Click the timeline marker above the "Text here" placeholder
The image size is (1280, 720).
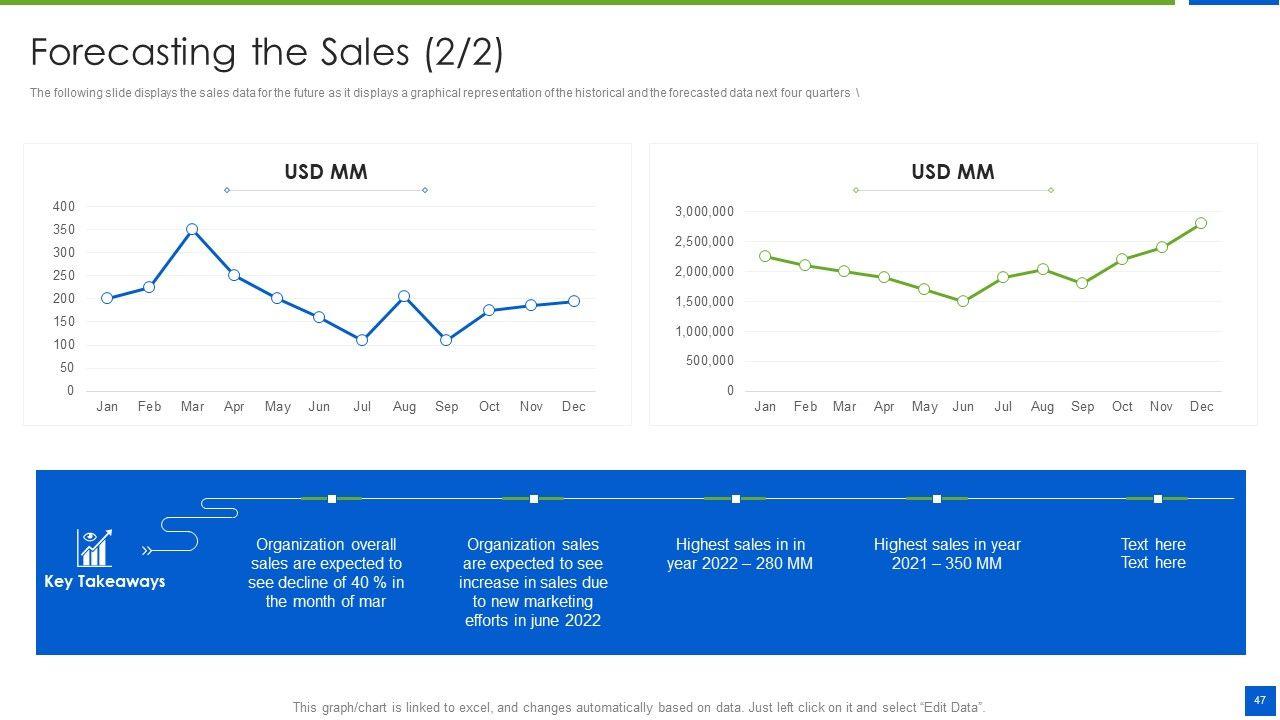[1158, 498]
